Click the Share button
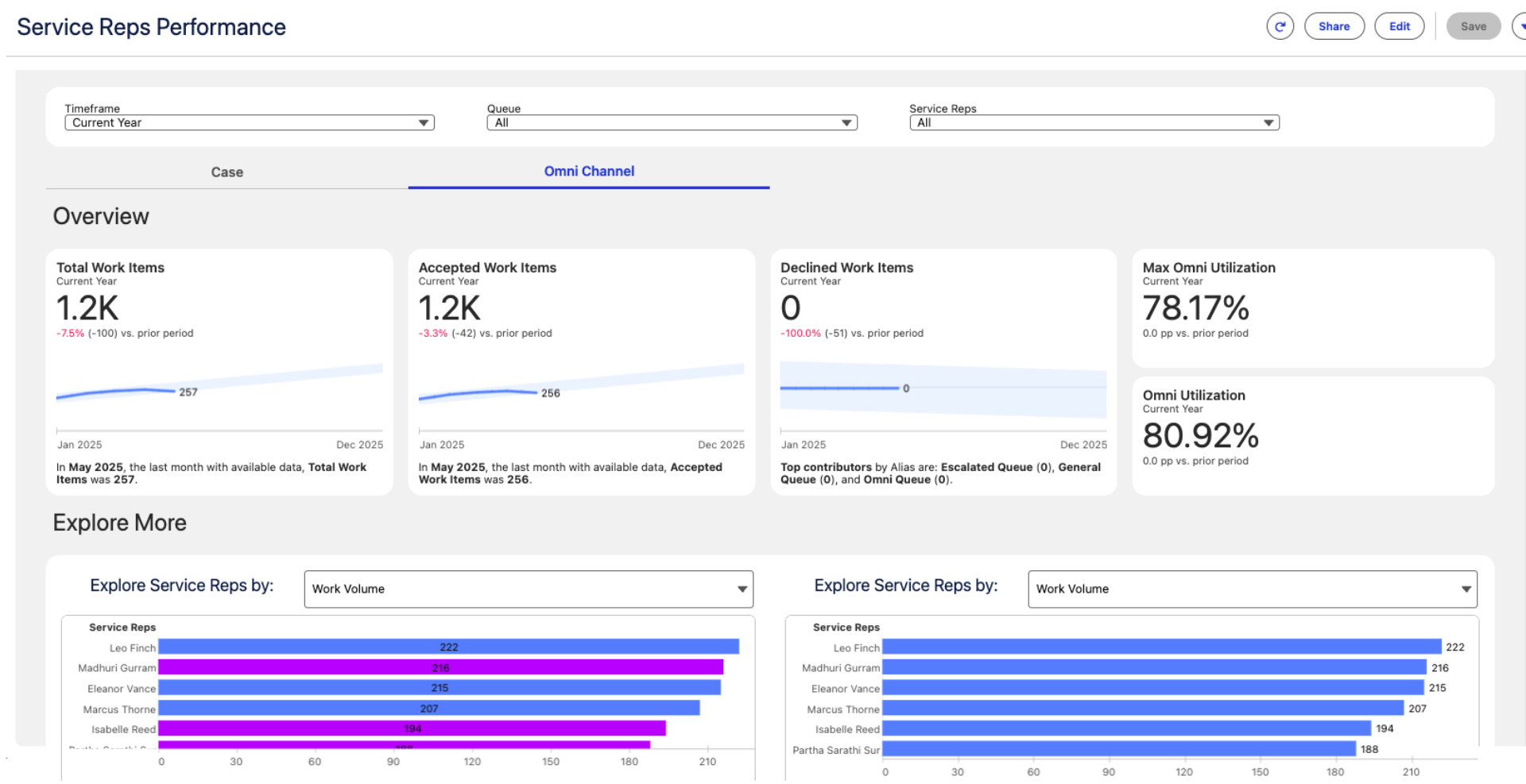 pos(1334,26)
